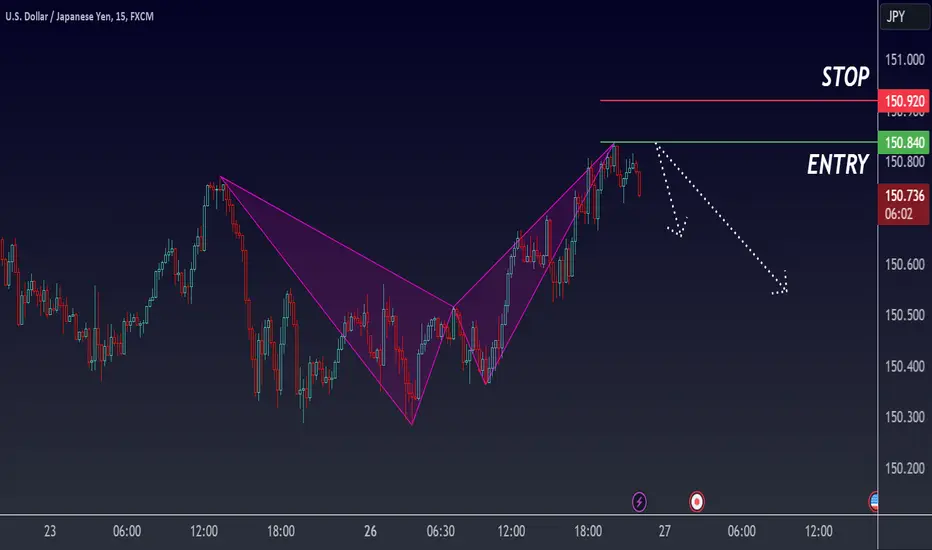Click the 23 date label on time axis
Screen dimensions: 932x550
tap(50, 531)
